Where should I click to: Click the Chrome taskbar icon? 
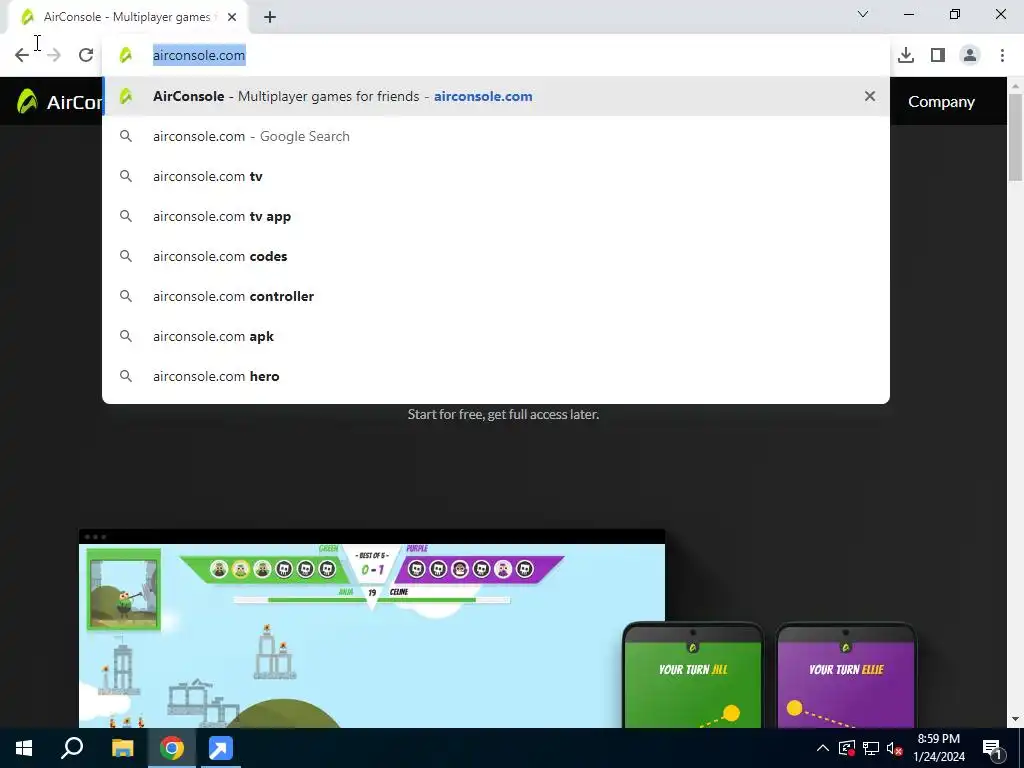click(172, 748)
